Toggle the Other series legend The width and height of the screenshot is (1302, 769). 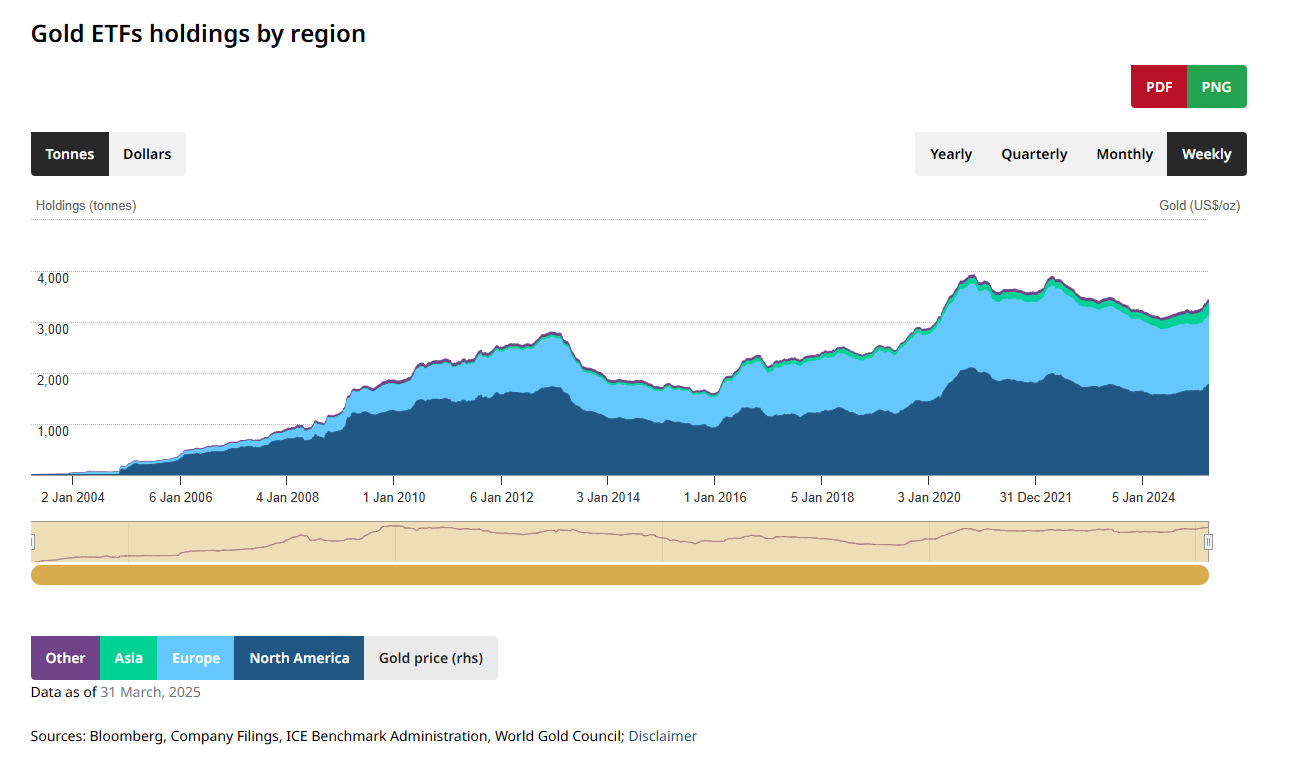point(65,658)
